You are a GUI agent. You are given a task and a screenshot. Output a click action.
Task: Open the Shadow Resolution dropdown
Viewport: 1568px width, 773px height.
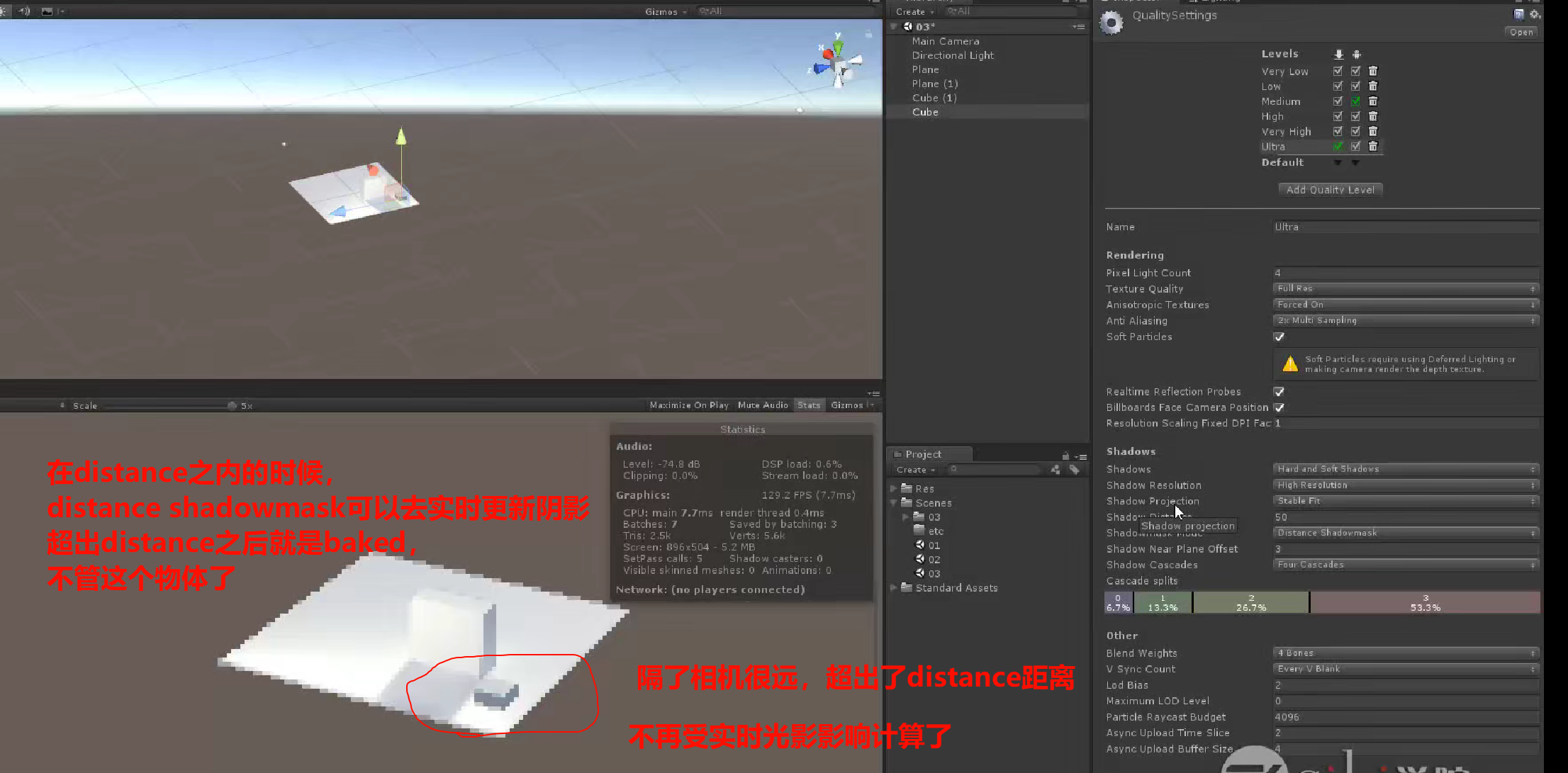(x=1405, y=485)
